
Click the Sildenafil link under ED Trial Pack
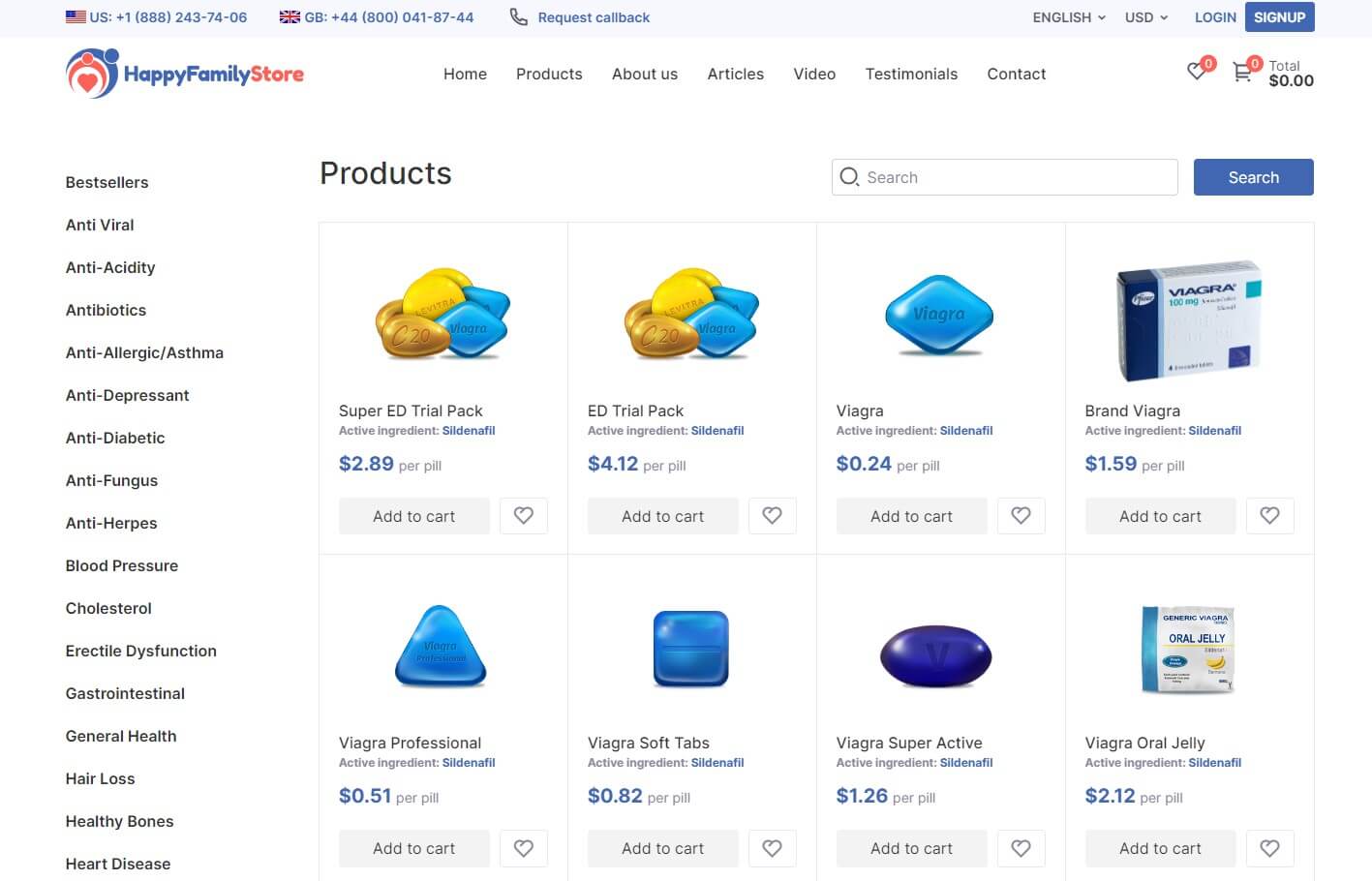(x=717, y=431)
